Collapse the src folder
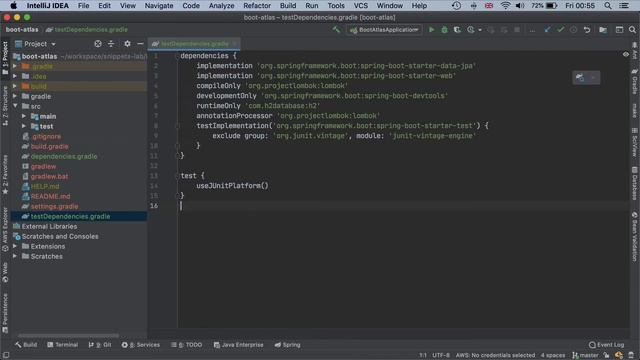Image resolution: width=640 pixels, height=360 pixels. pos(15,106)
